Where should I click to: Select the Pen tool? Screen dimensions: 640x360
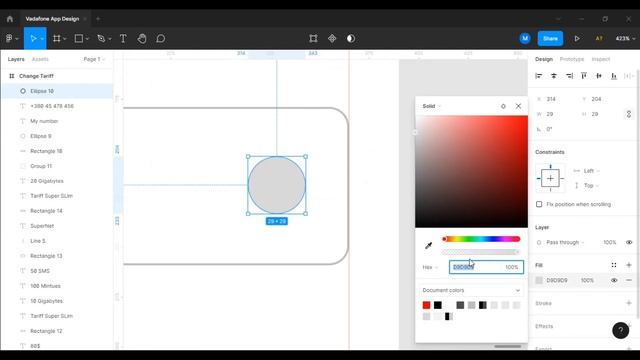point(101,38)
